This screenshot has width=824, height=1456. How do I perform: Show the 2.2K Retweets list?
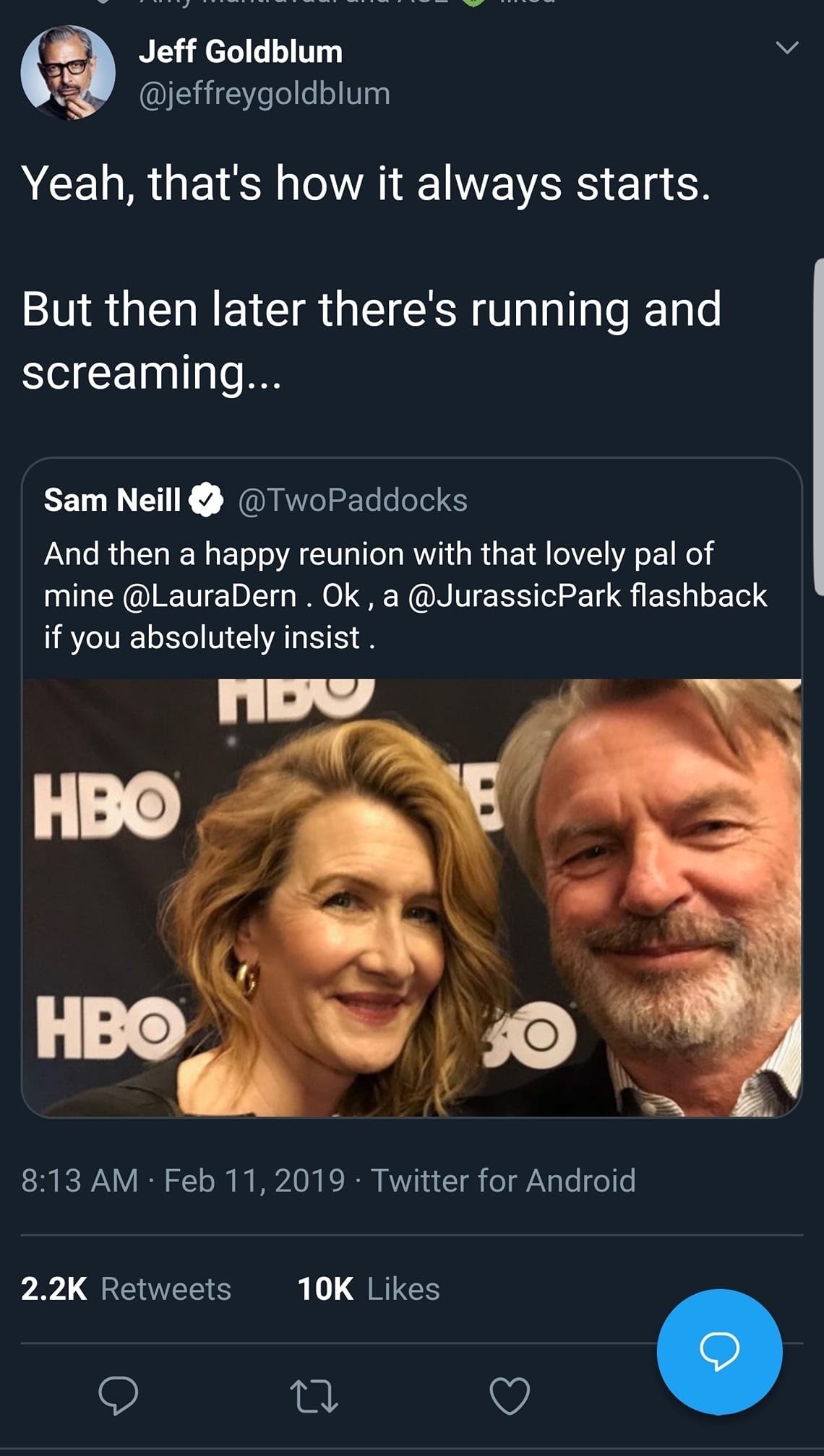point(126,1289)
